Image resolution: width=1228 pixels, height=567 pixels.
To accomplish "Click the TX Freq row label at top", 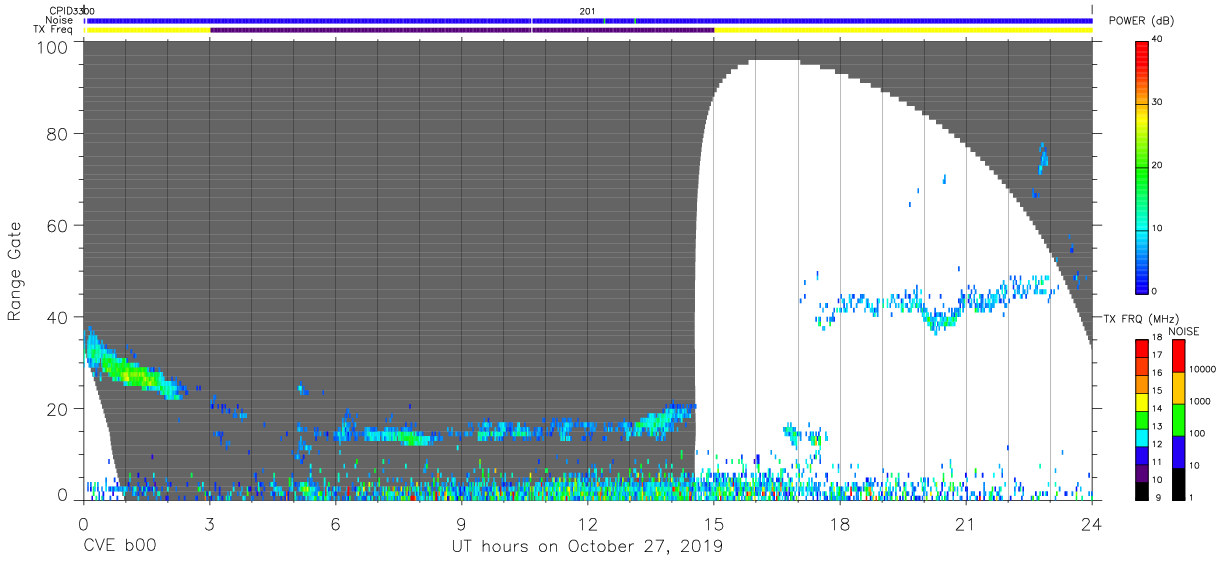I will (x=53, y=29).
